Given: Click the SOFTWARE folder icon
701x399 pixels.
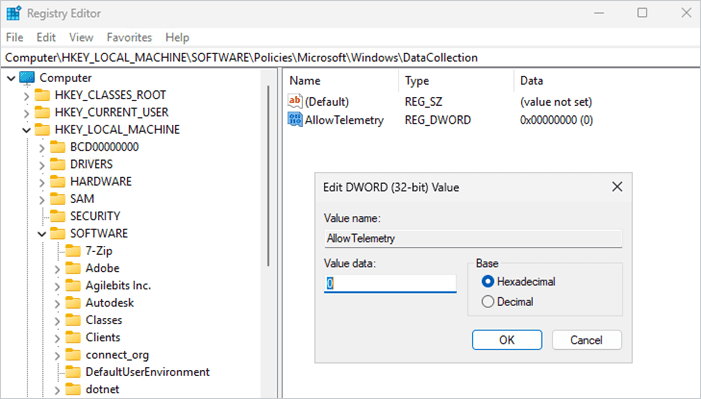Looking at the screenshot, I should [x=58, y=233].
